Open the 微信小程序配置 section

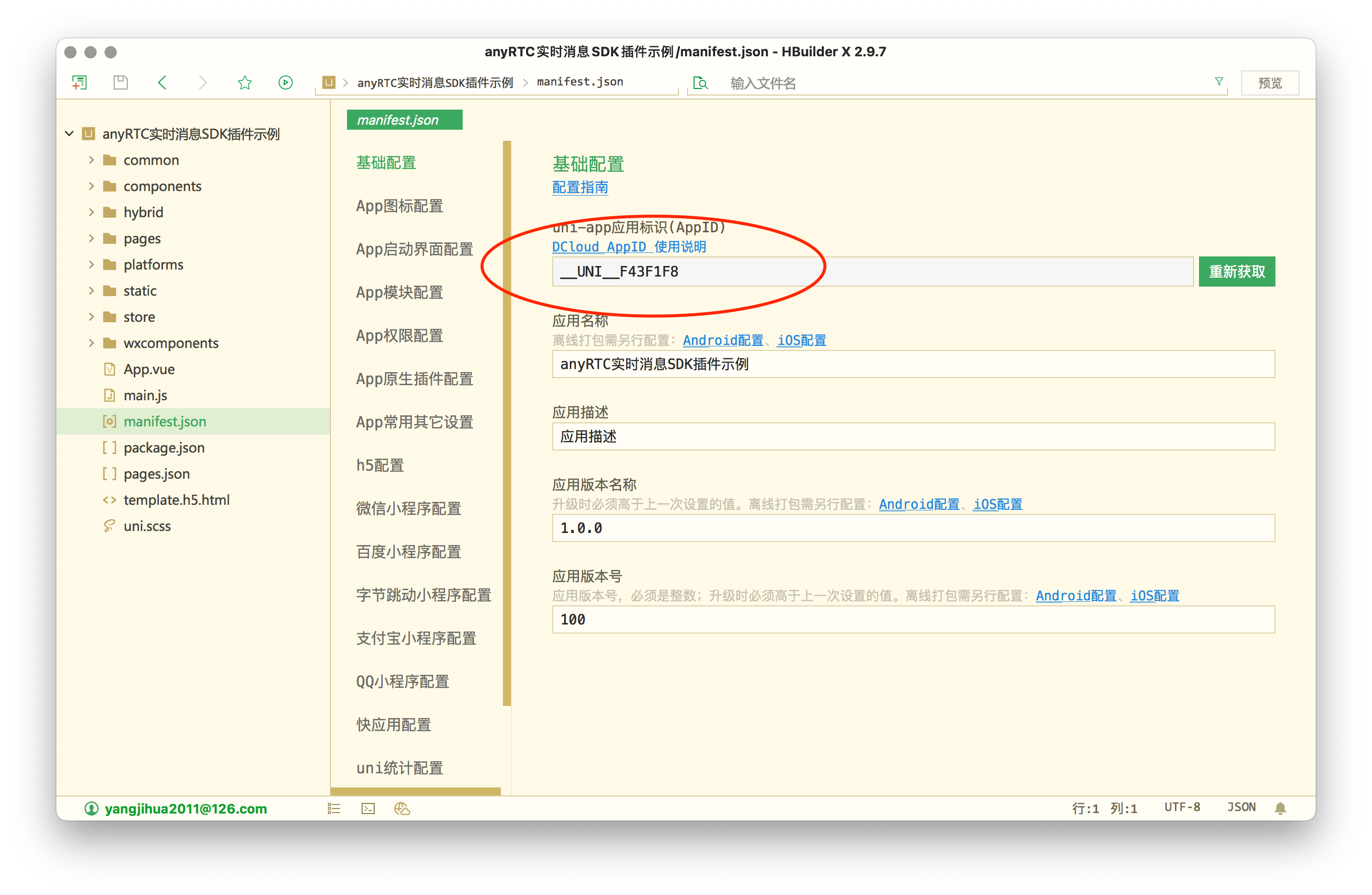click(408, 509)
